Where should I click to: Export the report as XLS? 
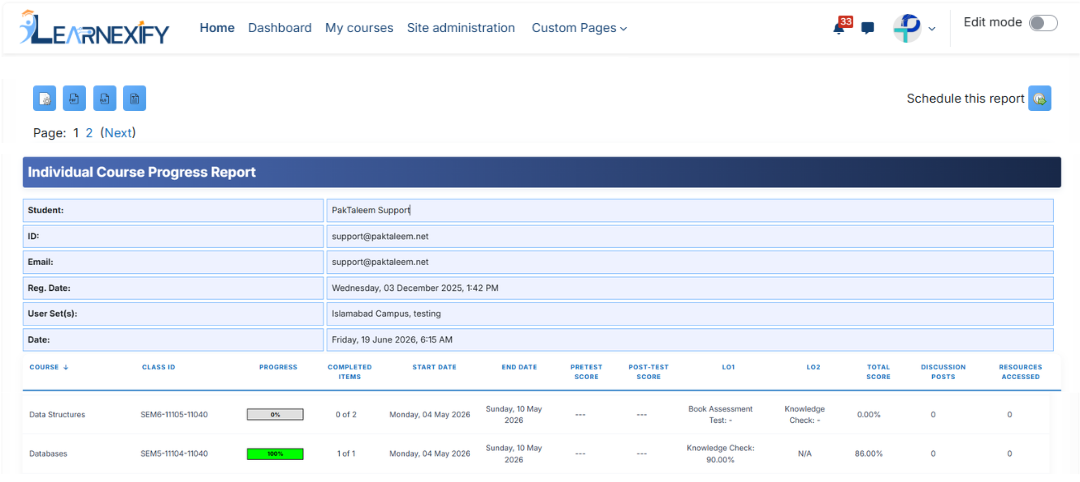click(105, 98)
